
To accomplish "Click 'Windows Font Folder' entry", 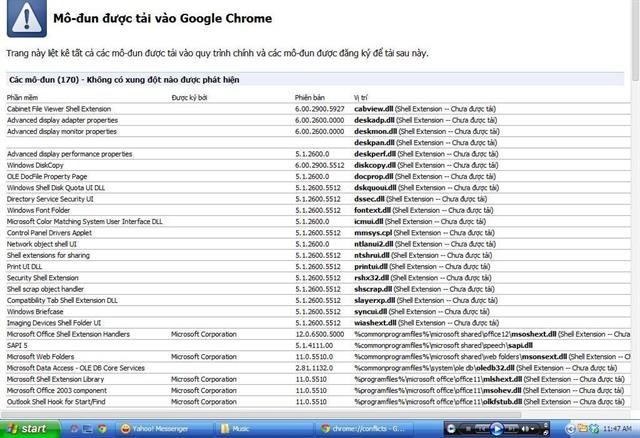I will click(38, 210).
